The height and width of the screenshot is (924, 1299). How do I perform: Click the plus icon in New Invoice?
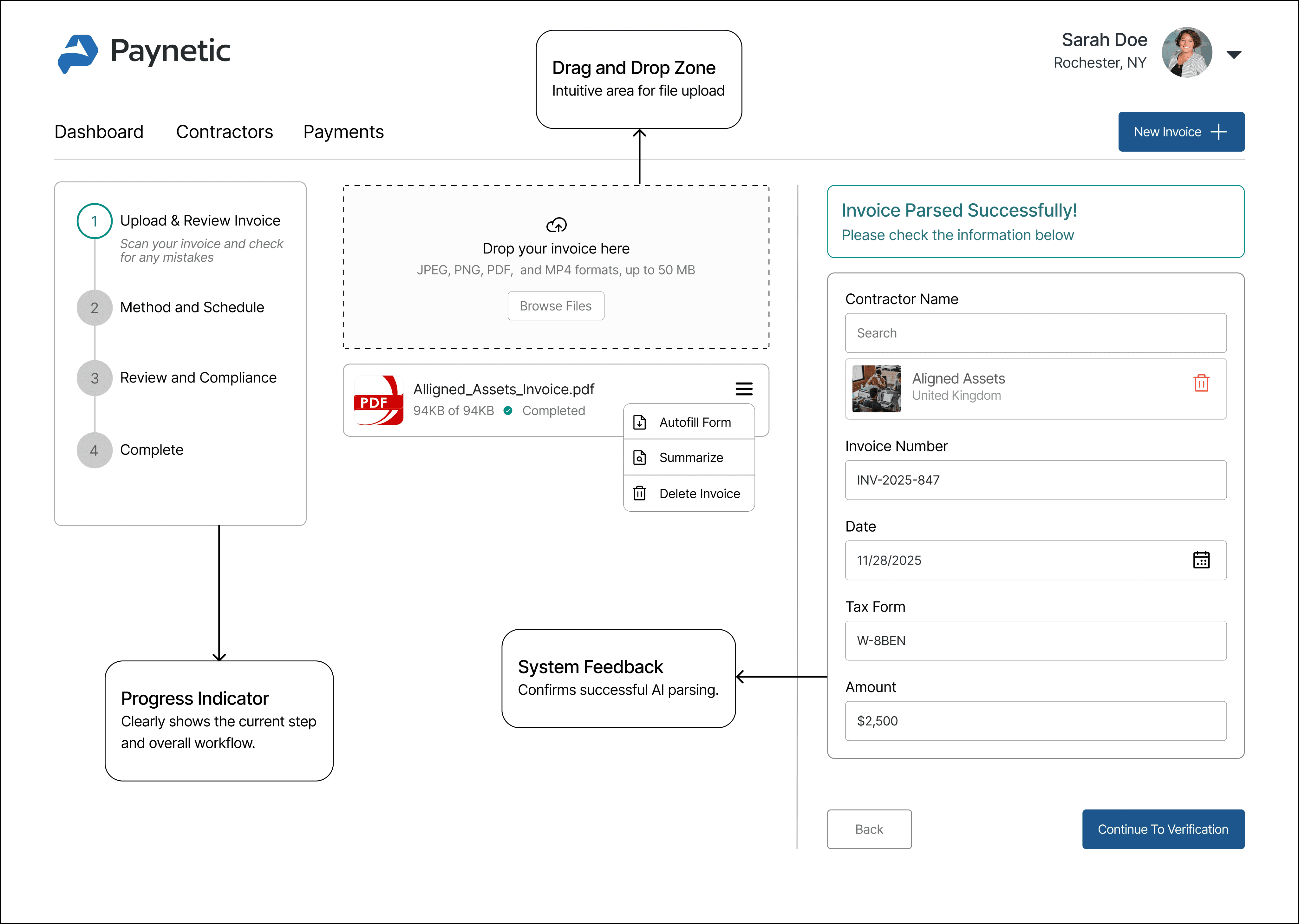[1218, 132]
